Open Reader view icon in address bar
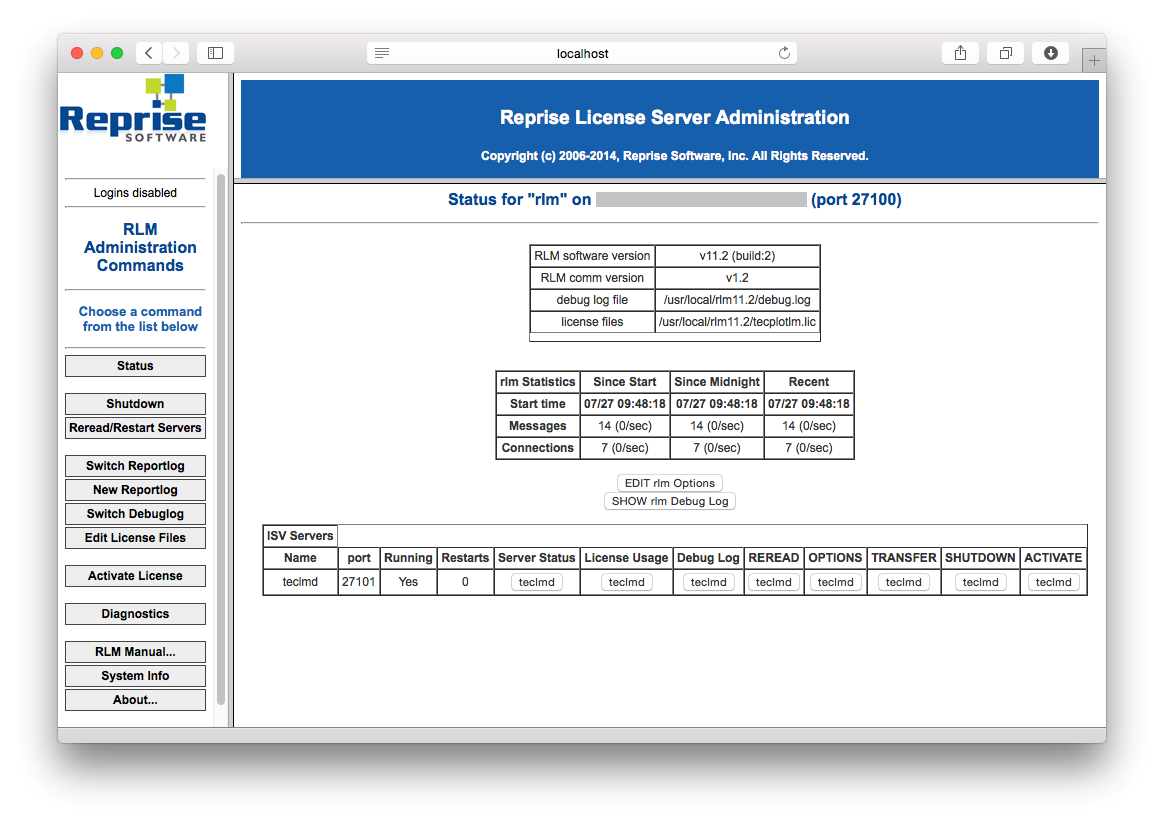The image size is (1164, 825). [382, 53]
